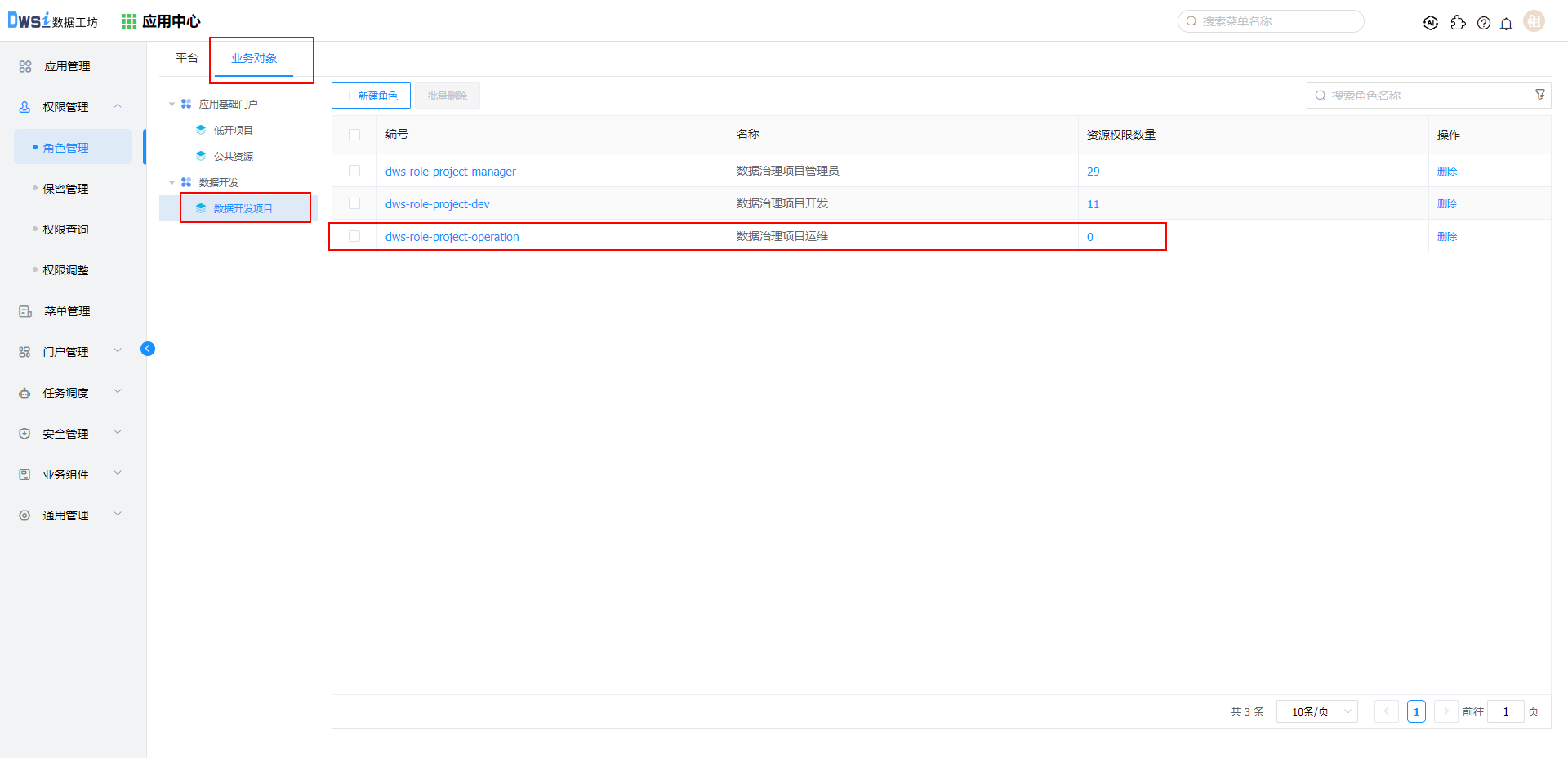Open the 应用中心 grid icon
Image resolution: width=1568 pixels, height=758 pixels.
click(129, 21)
